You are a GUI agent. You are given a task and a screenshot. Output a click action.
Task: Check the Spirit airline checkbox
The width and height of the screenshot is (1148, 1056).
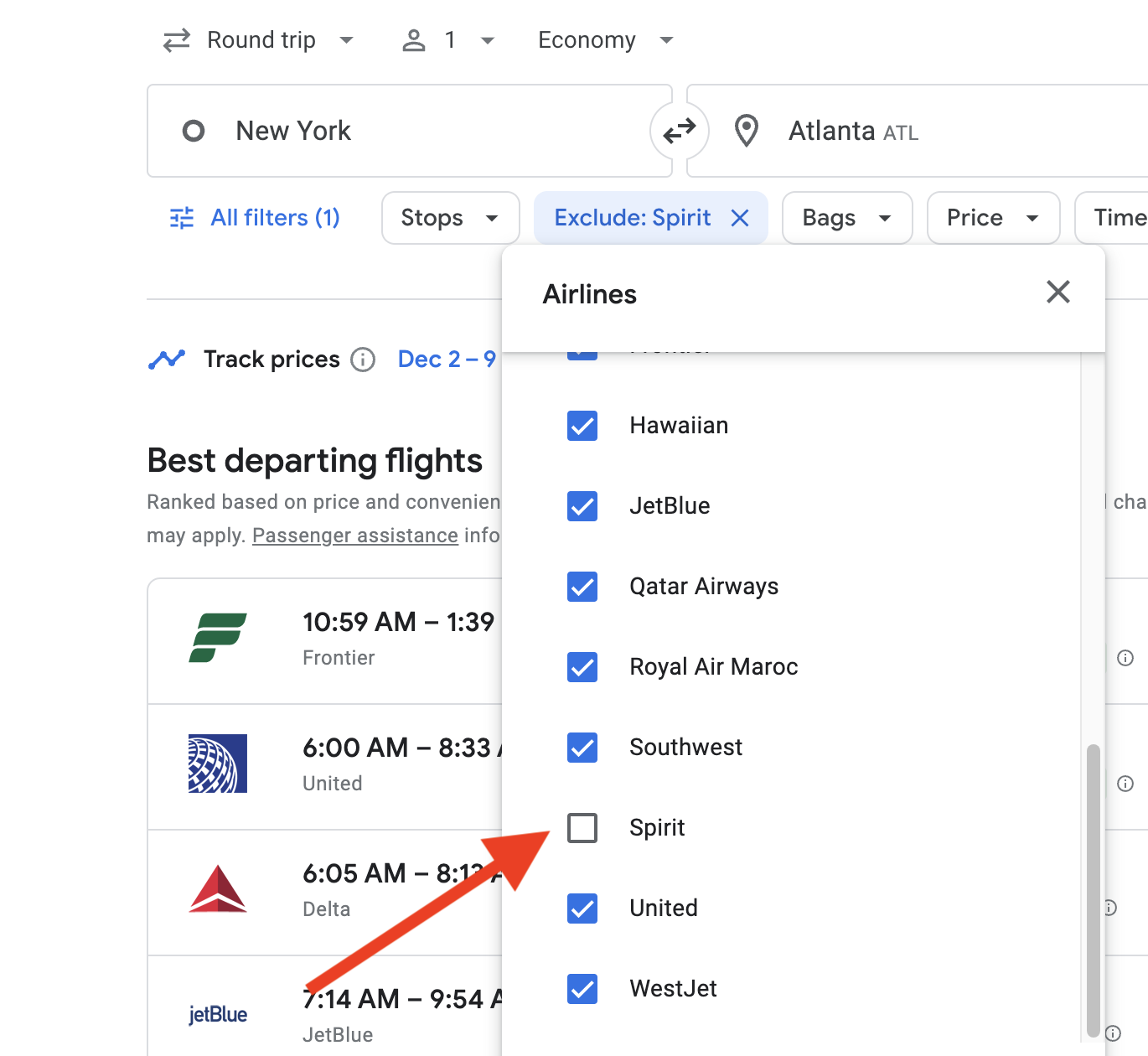point(582,828)
